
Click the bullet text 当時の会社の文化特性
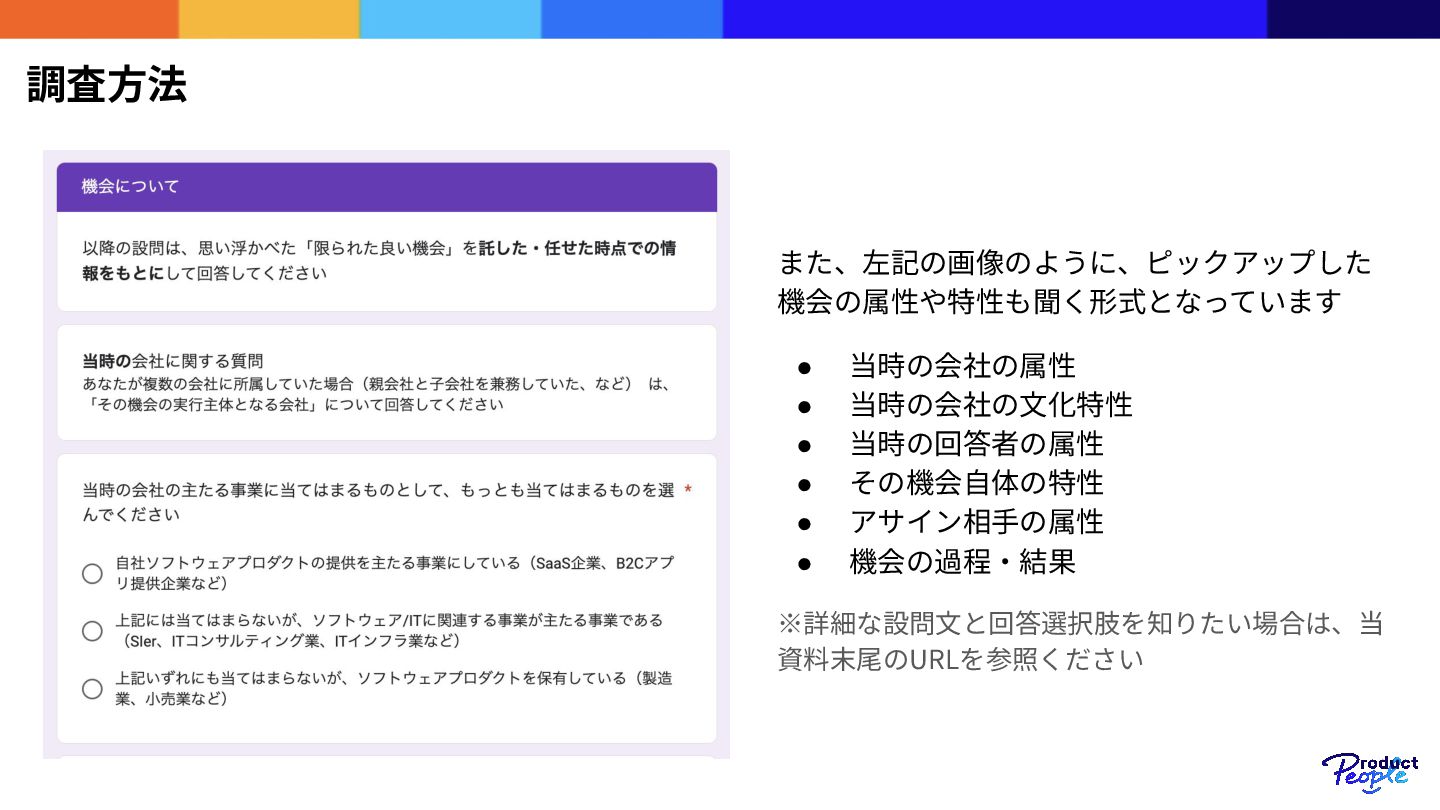[991, 405]
